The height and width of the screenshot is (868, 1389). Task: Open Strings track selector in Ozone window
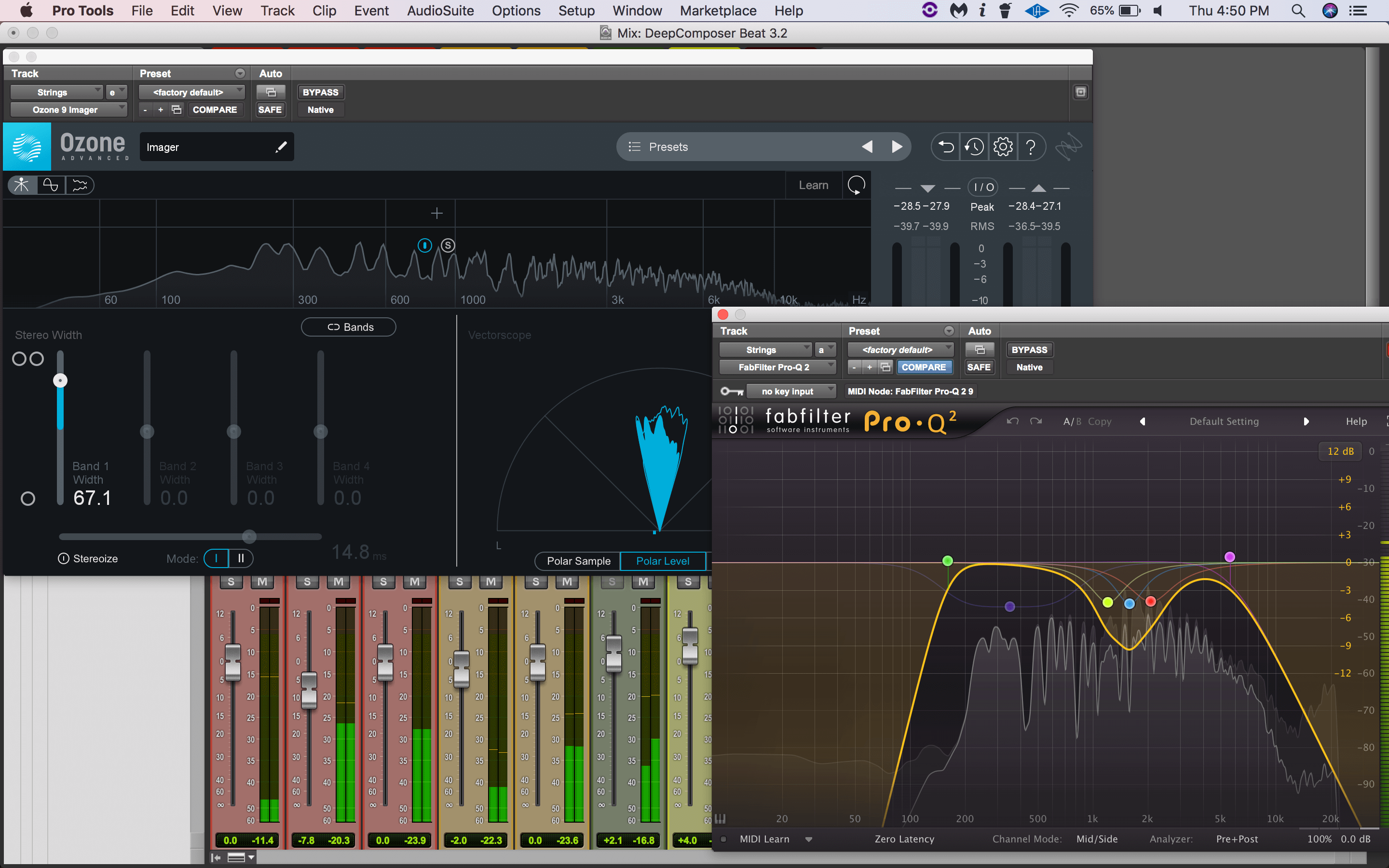coord(56,93)
